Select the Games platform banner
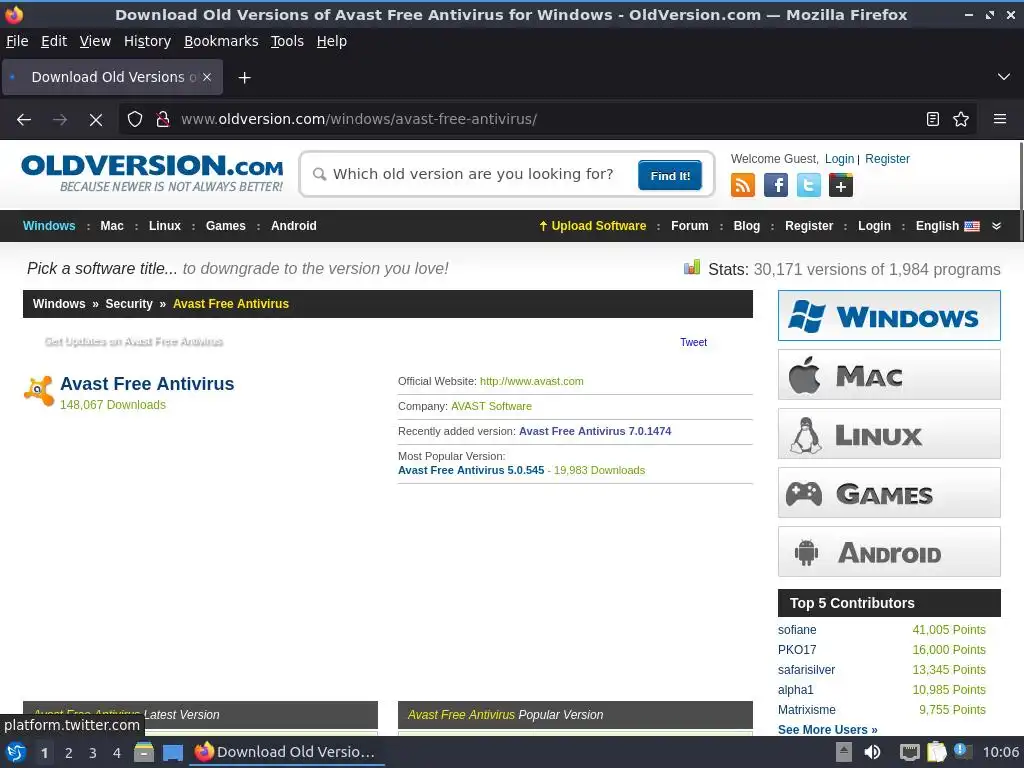 tap(889, 492)
